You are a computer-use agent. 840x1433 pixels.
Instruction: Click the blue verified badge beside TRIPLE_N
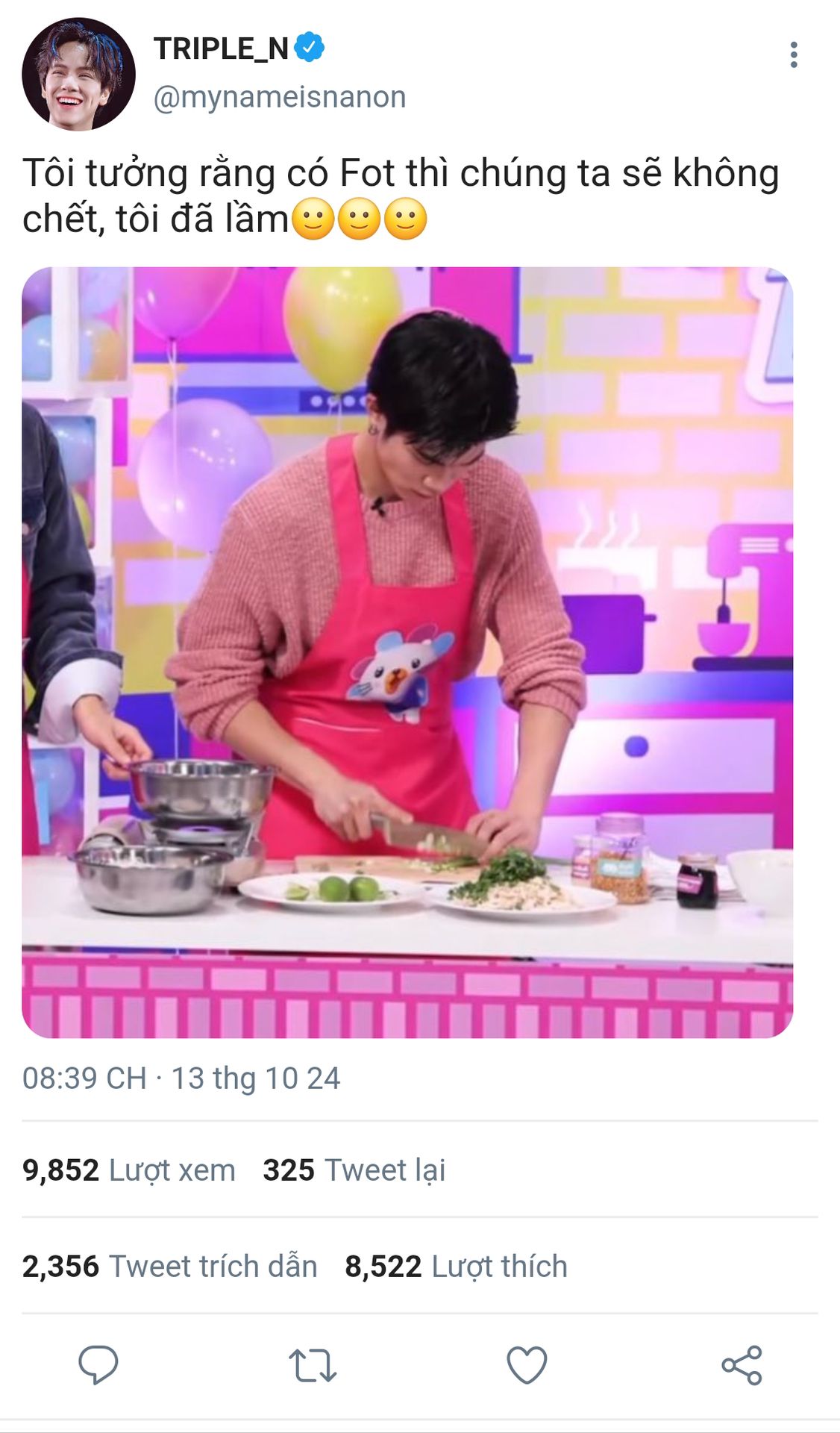tap(309, 48)
